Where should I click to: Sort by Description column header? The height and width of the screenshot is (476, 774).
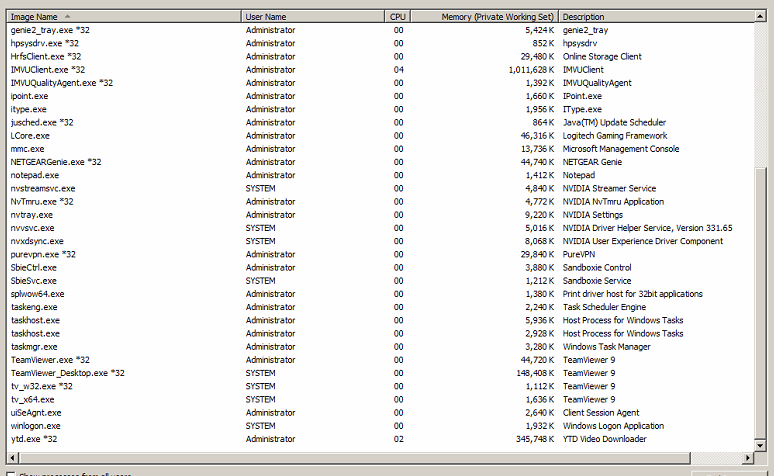pyautogui.click(x=657, y=17)
